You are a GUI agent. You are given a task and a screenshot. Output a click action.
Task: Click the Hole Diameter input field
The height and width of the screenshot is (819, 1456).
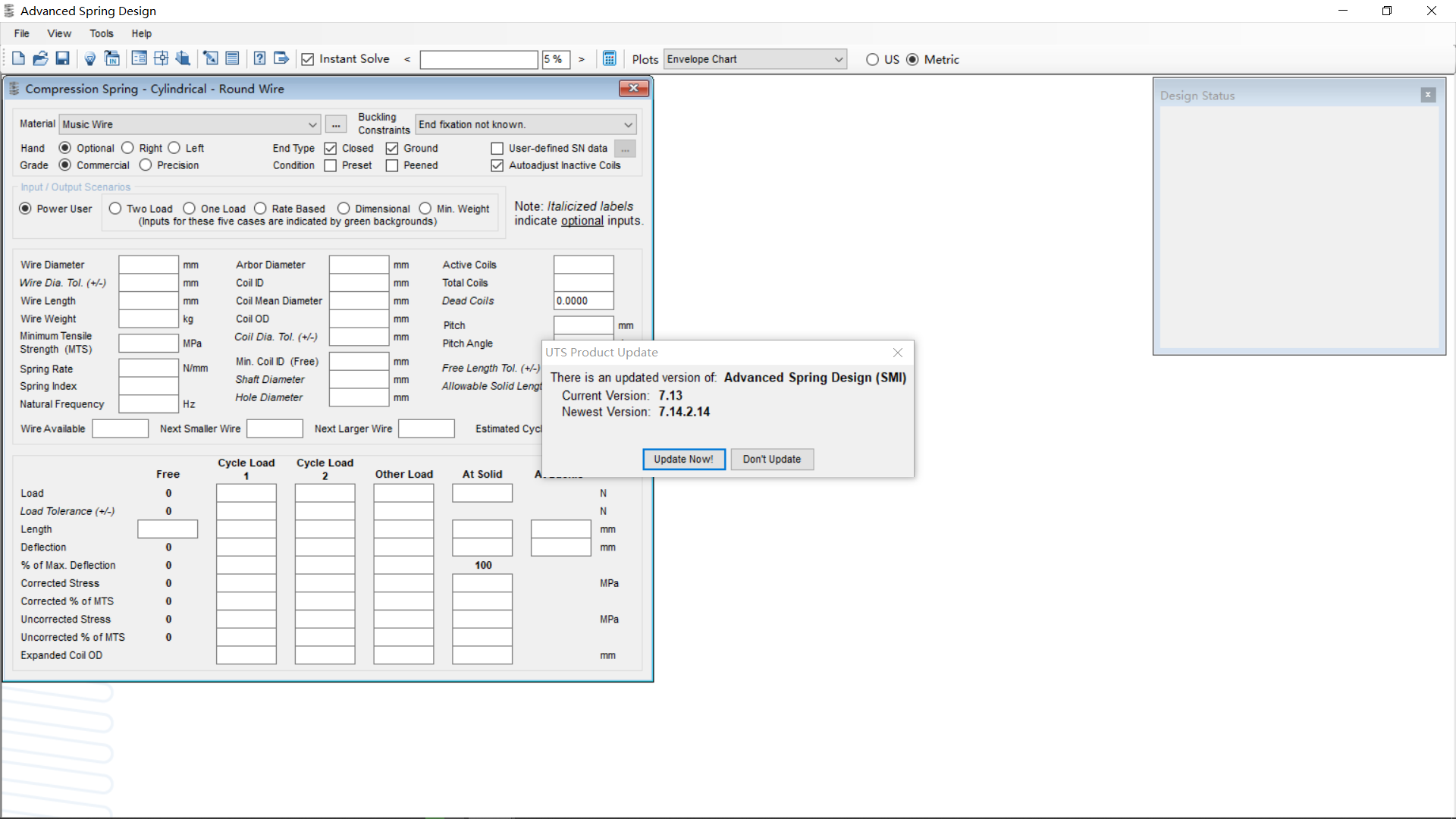pyautogui.click(x=359, y=398)
